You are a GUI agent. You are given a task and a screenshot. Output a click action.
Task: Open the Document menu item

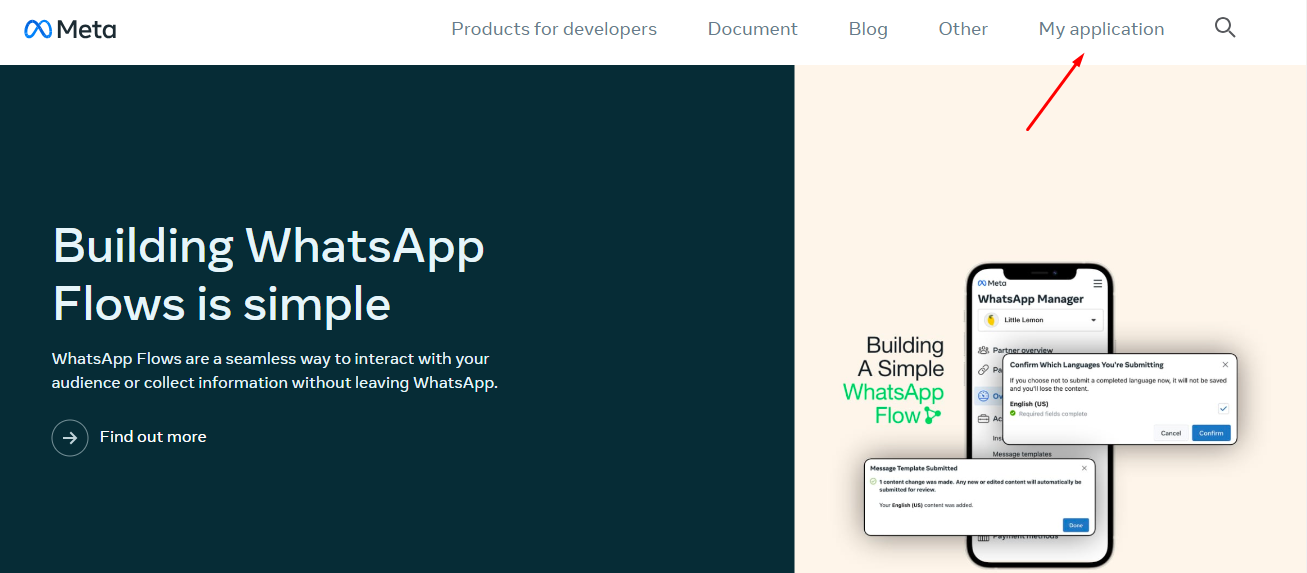(752, 29)
